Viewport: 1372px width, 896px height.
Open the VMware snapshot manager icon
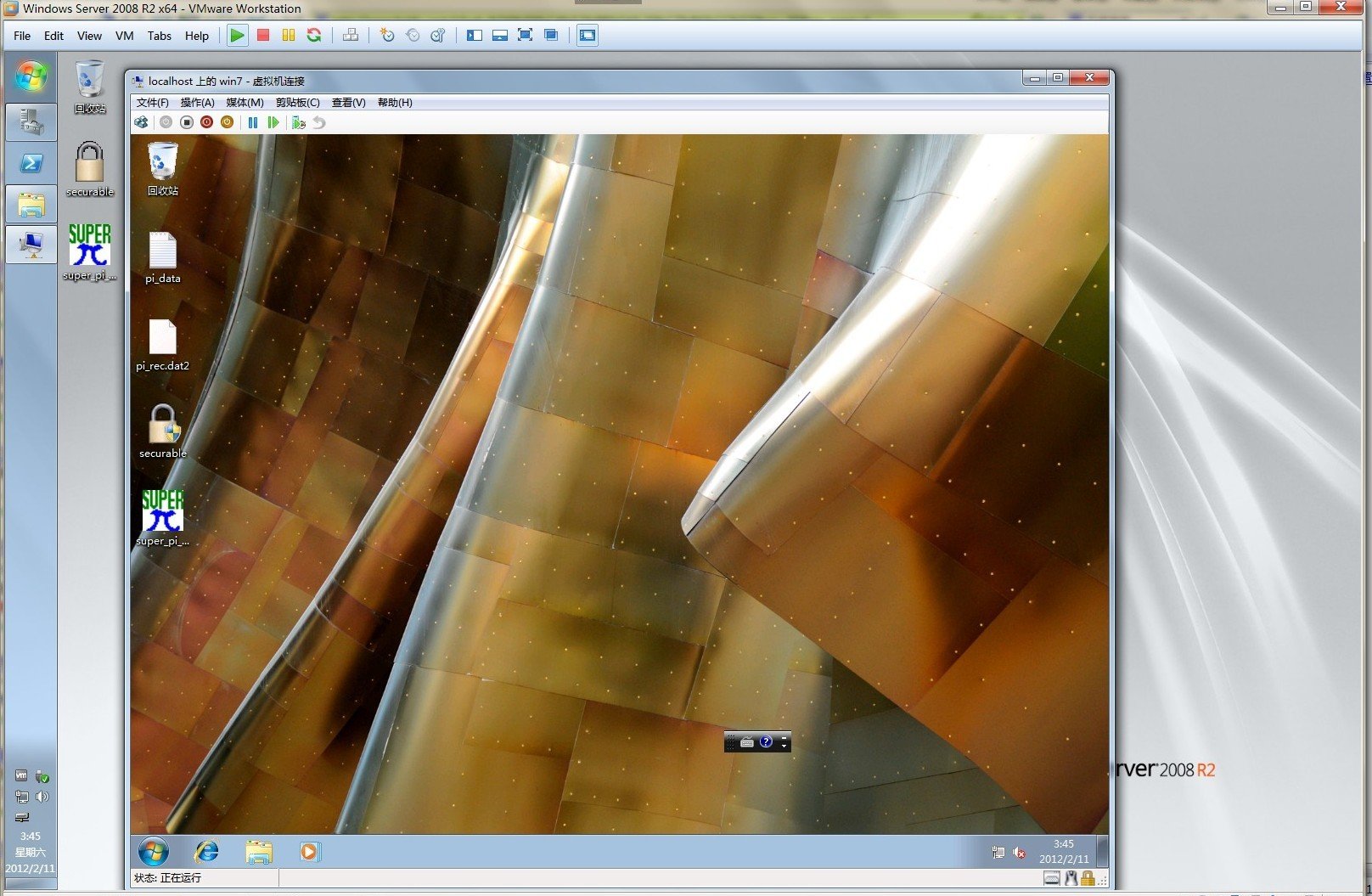click(x=438, y=35)
